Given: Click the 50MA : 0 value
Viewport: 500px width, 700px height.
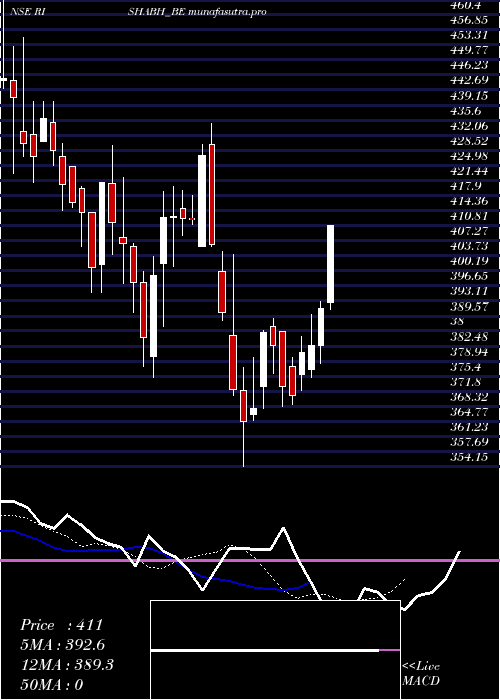Looking at the screenshot, I should coord(52,685).
